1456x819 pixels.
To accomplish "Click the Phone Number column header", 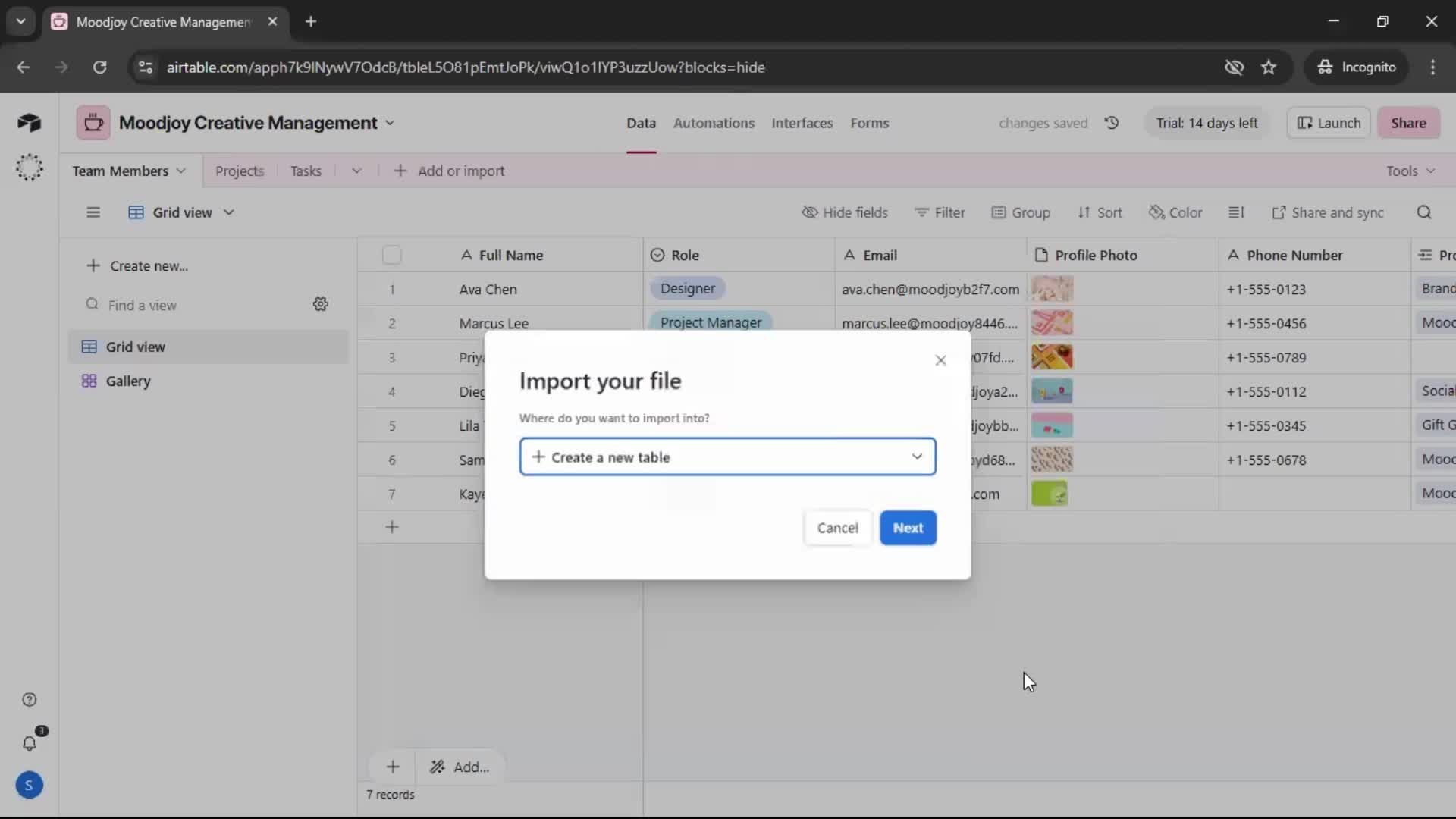I will [x=1314, y=255].
